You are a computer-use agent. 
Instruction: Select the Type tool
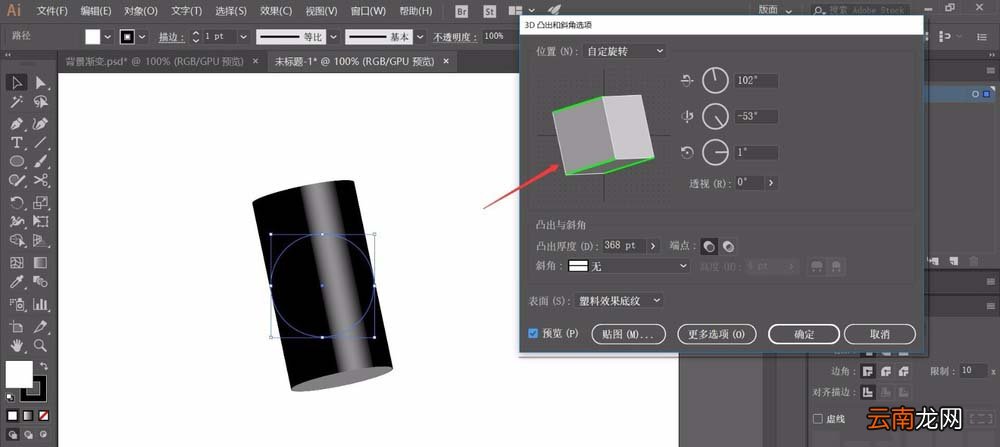pyautogui.click(x=17, y=142)
